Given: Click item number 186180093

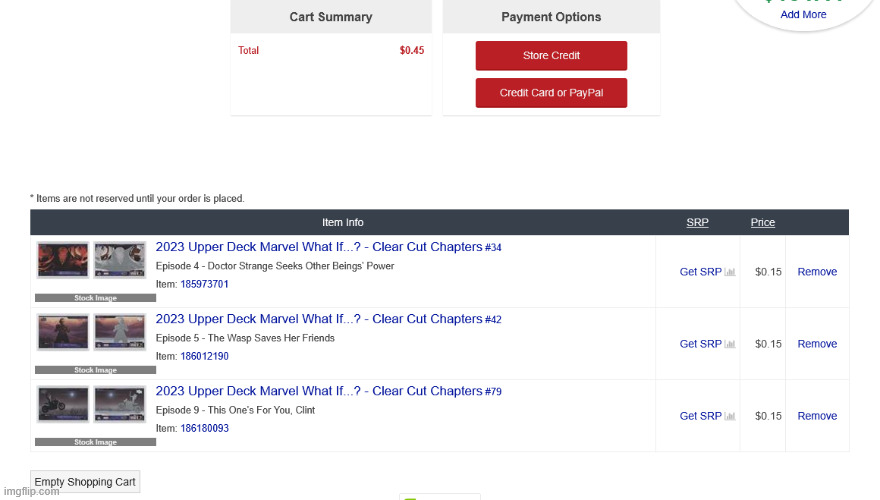Looking at the screenshot, I should point(204,428).
